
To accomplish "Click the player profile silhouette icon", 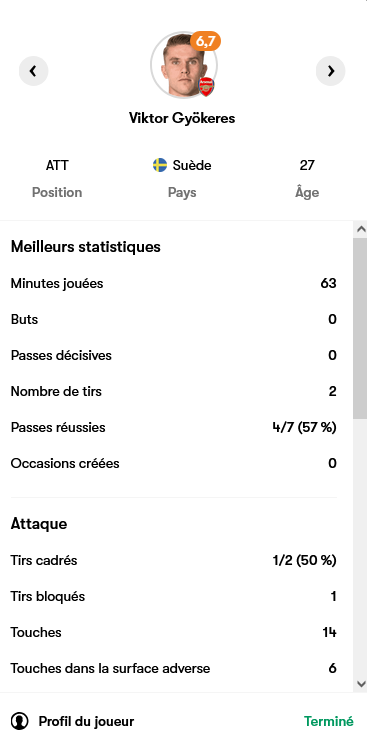I will click(19, 721).
